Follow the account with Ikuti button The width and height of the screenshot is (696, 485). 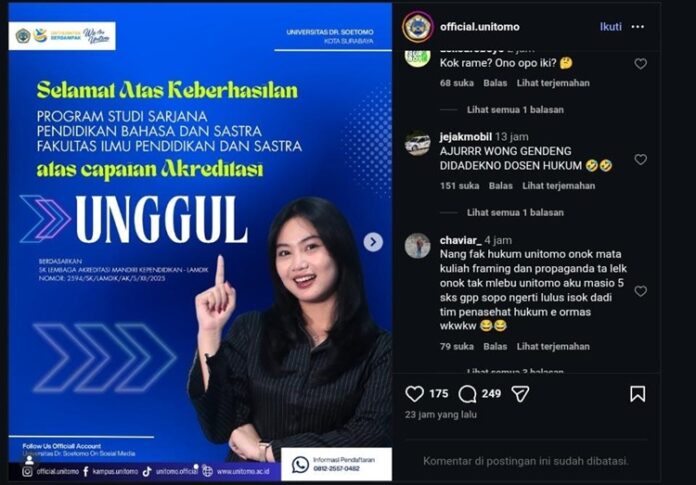(610, 27)
